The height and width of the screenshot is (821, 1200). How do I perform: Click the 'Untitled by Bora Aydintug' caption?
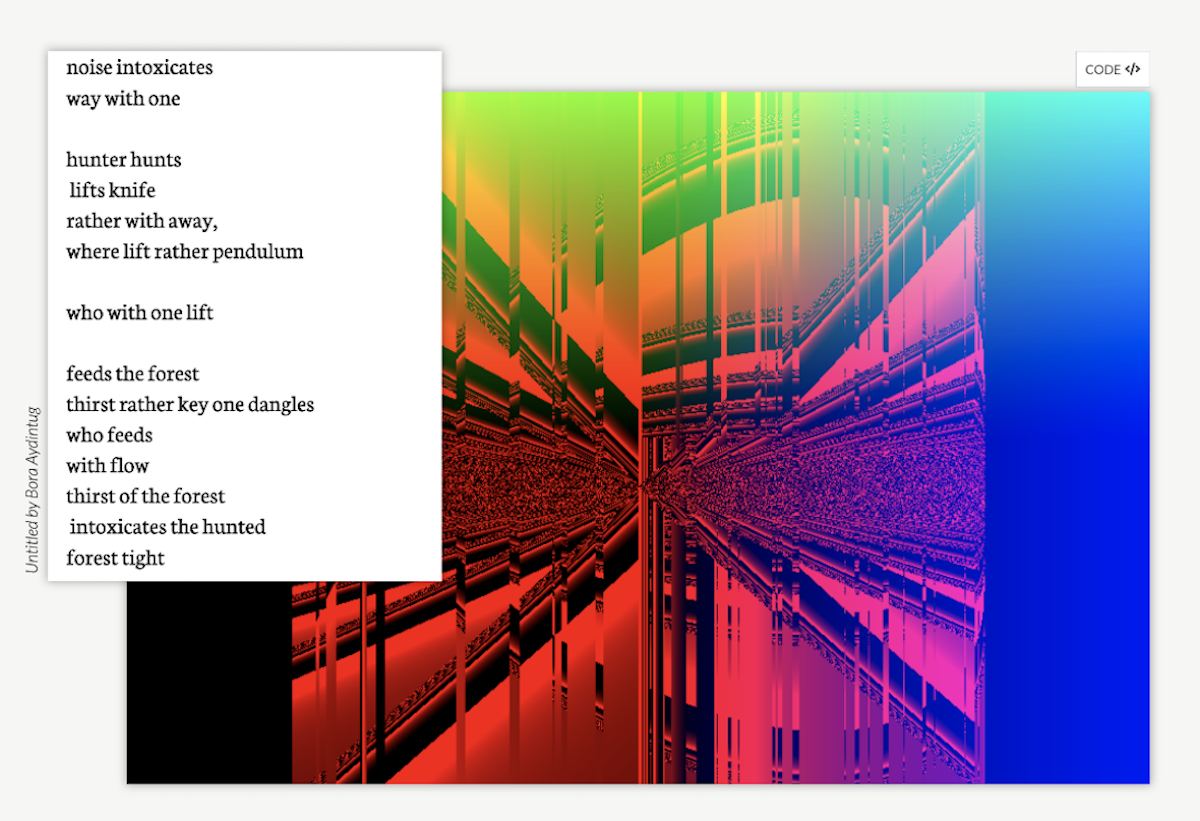pyautogui.click(x=32, y=489)
